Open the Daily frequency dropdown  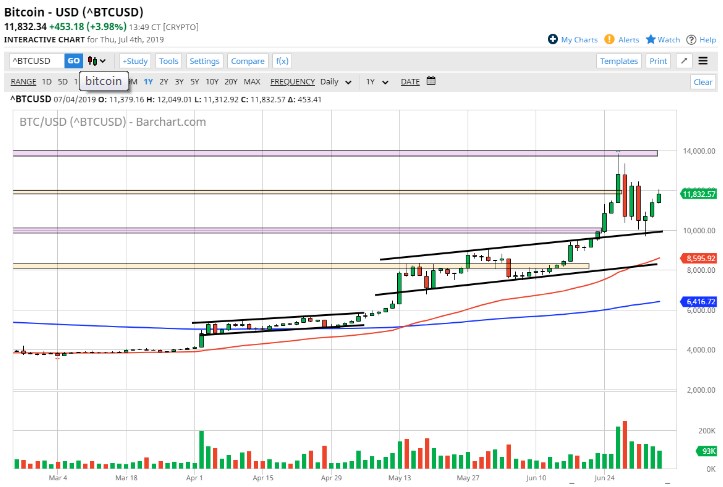[336, 82]
